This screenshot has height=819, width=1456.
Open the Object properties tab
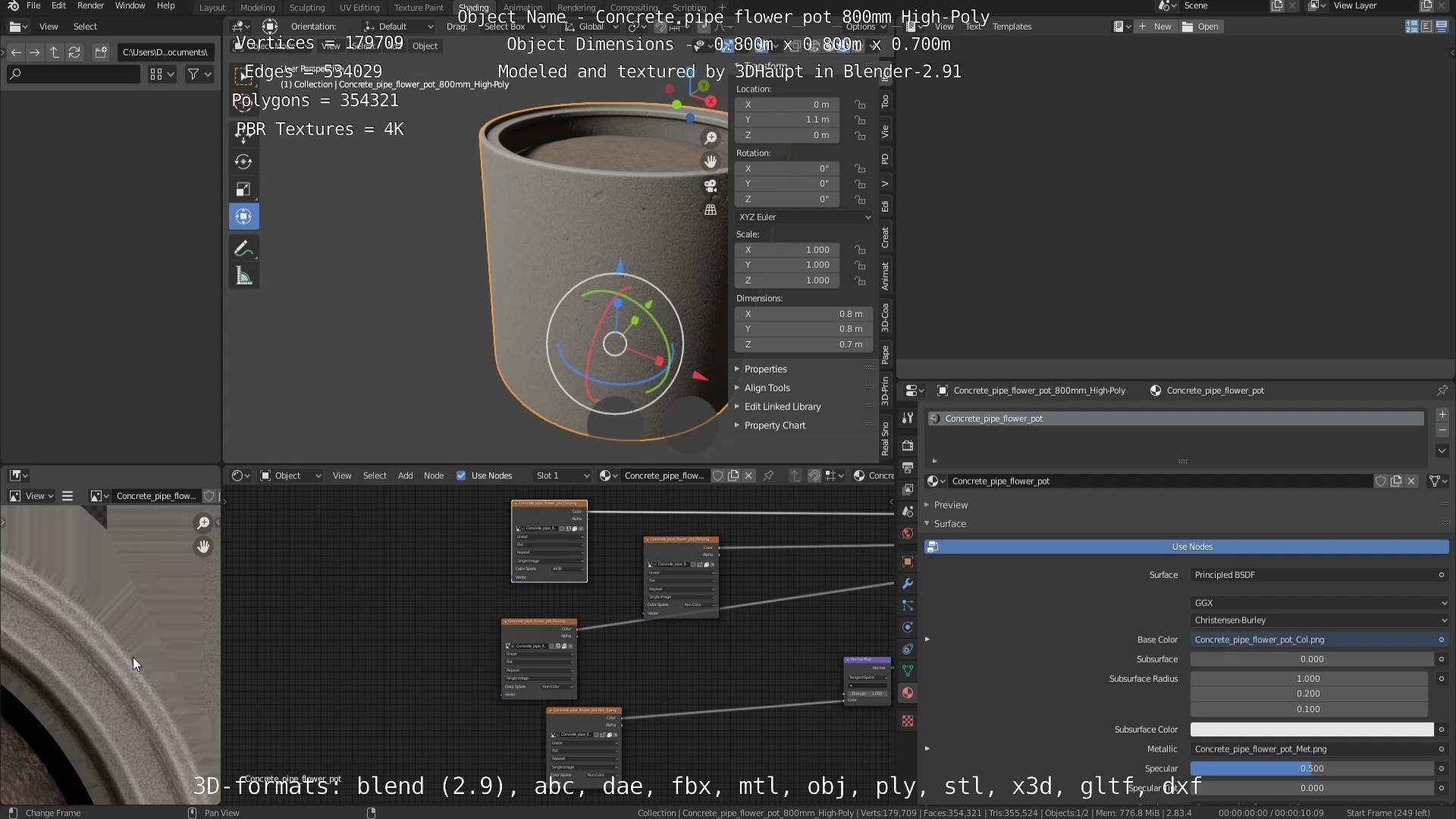(x=908, y=562)
